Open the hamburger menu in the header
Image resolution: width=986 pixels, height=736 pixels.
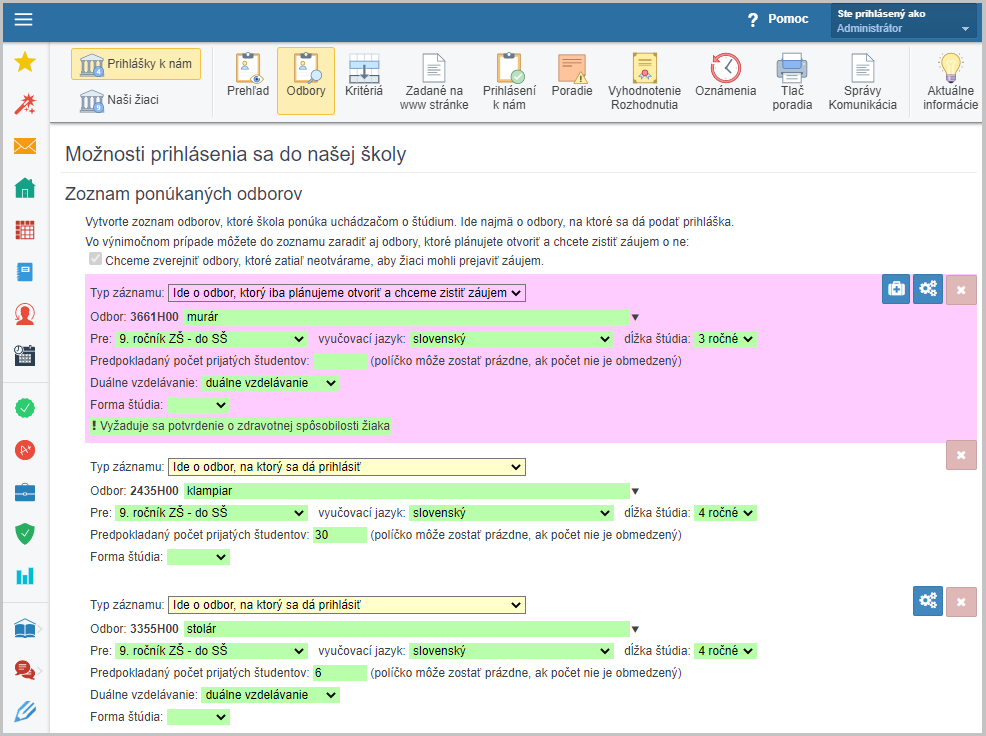[24, 20]
